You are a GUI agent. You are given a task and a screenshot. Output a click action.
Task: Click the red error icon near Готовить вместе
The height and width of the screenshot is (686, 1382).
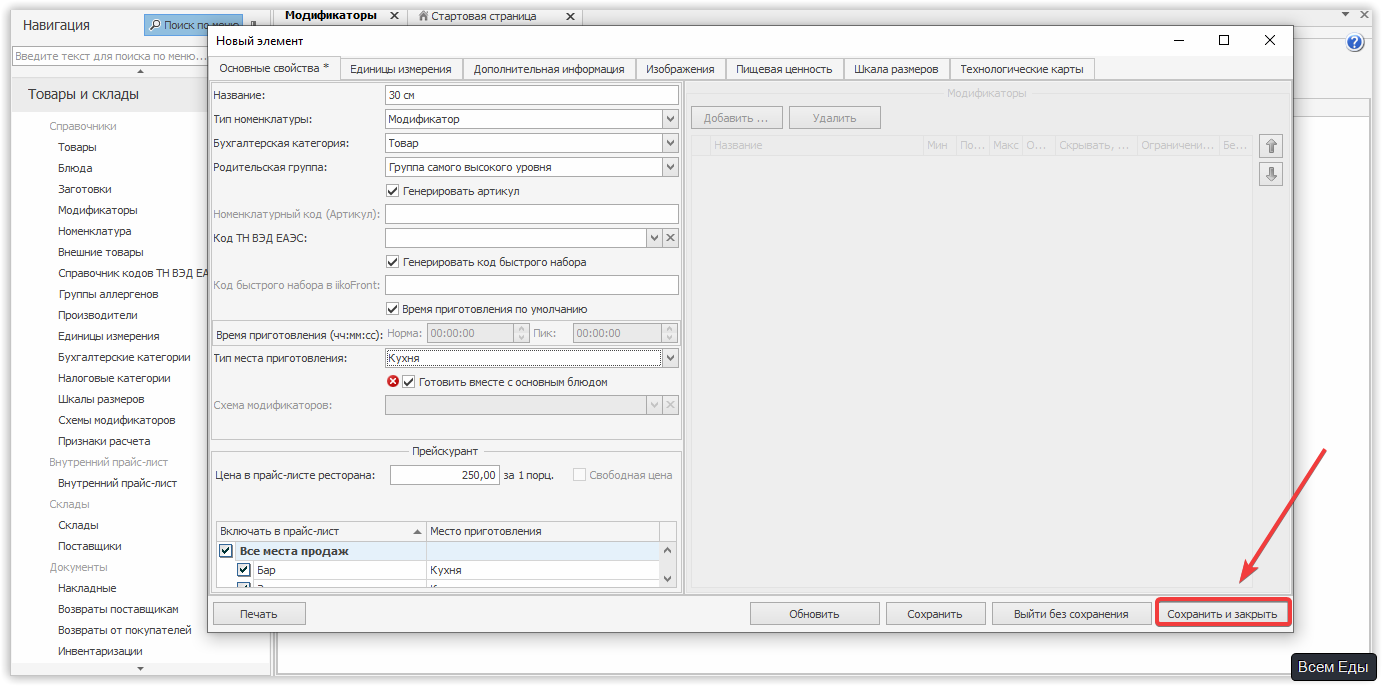point(393,381)
